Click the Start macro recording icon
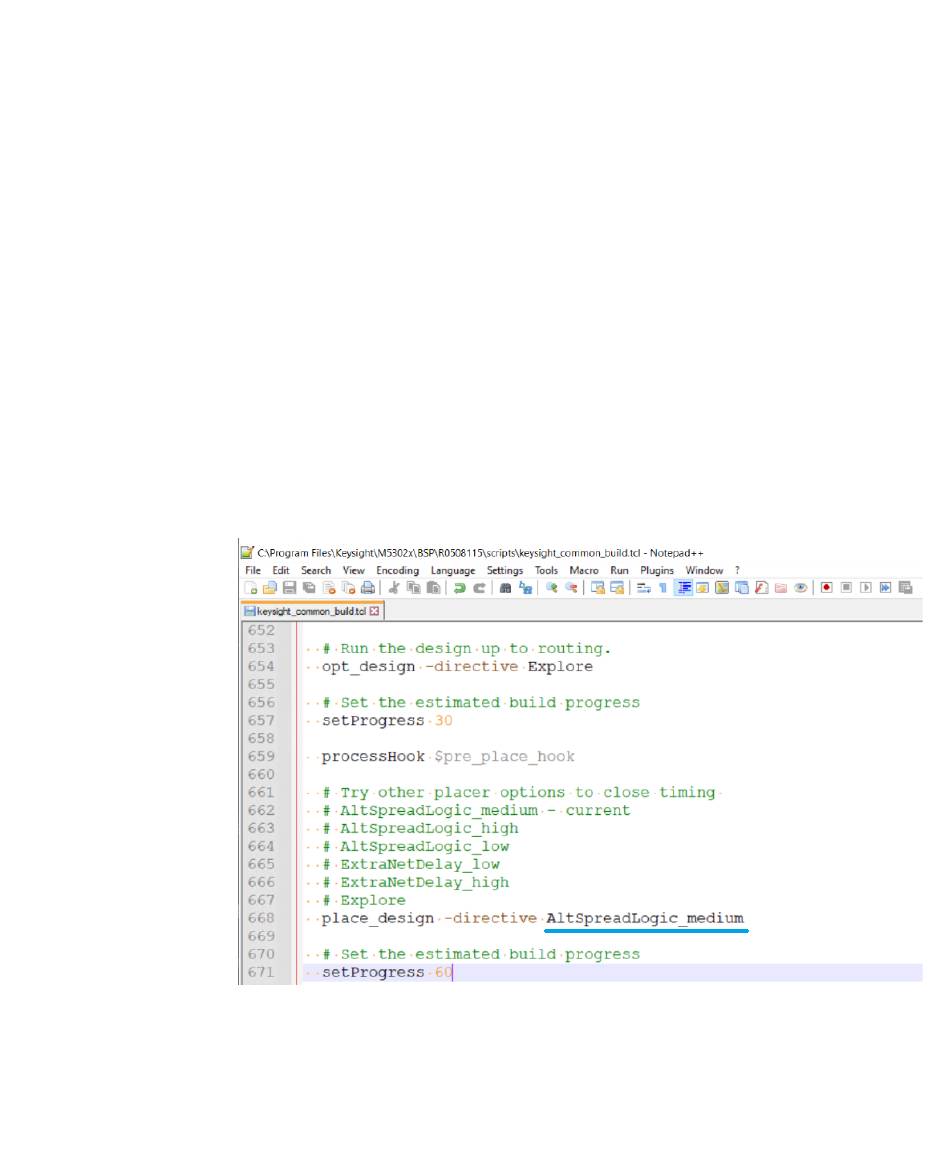 tap(827, 588)
